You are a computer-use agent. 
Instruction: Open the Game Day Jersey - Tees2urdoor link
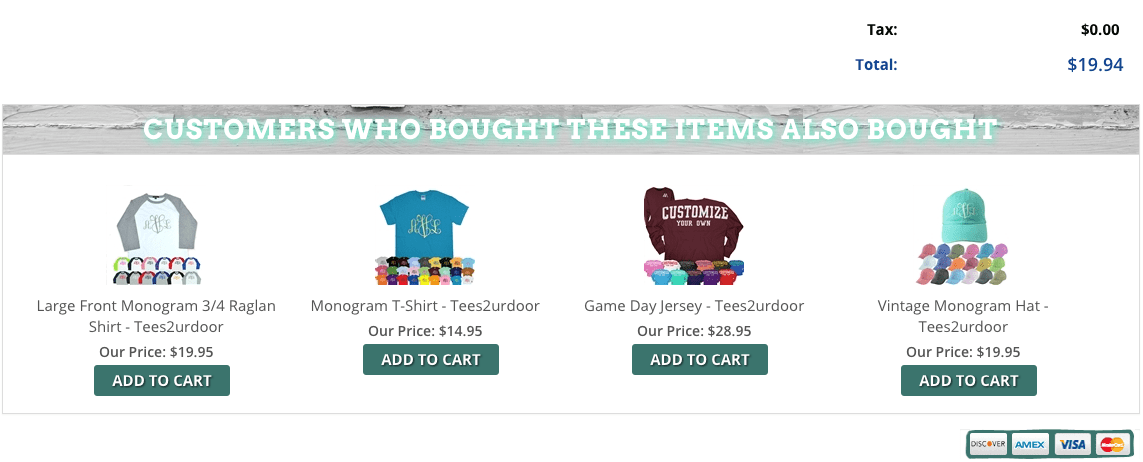pos(694,306)
